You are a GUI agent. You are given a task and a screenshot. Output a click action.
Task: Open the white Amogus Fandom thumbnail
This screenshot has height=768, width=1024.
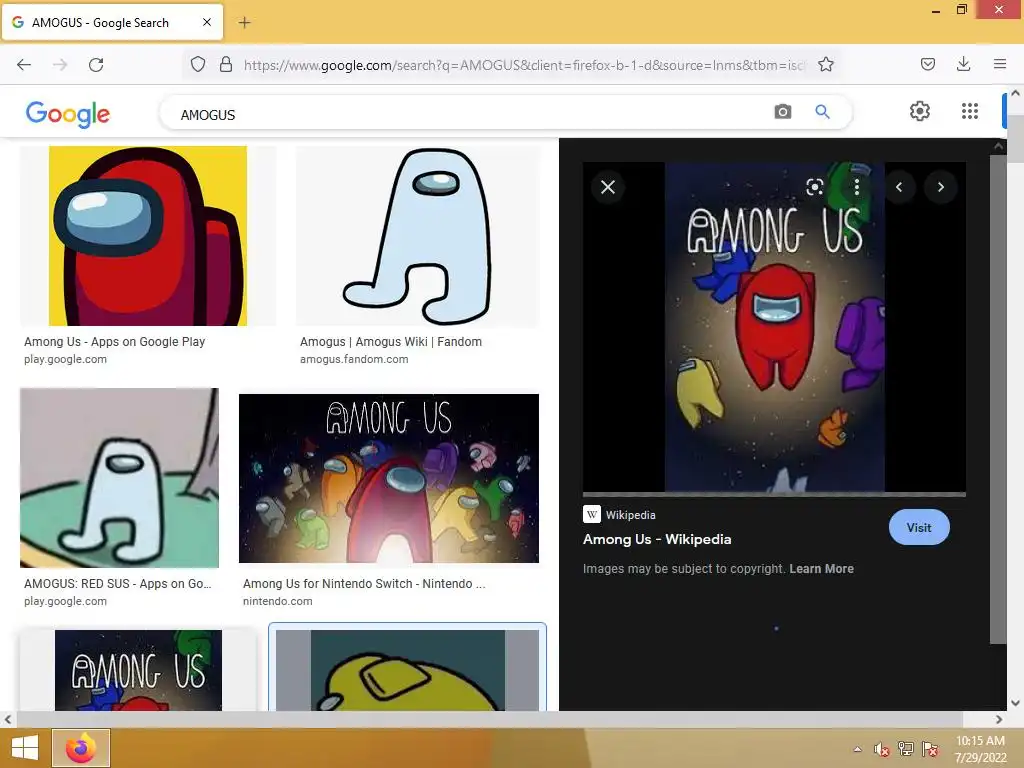click(418, 236)
